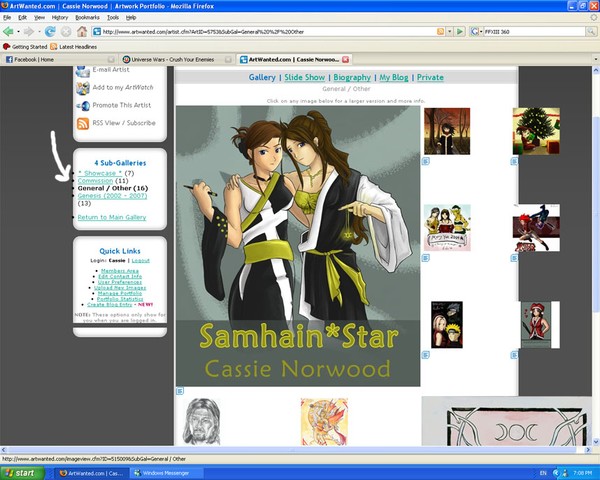Screen dimensions: 600x480
Task: Click info icon below three girls thumbnail
Action: pyautogui.click(x=426, y=258)
